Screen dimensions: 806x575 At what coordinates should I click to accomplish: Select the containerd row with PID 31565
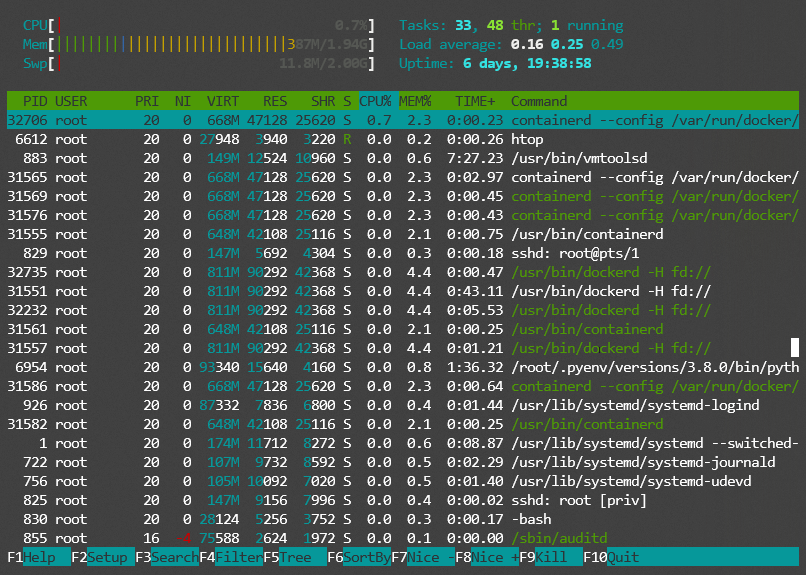point(403,177)
